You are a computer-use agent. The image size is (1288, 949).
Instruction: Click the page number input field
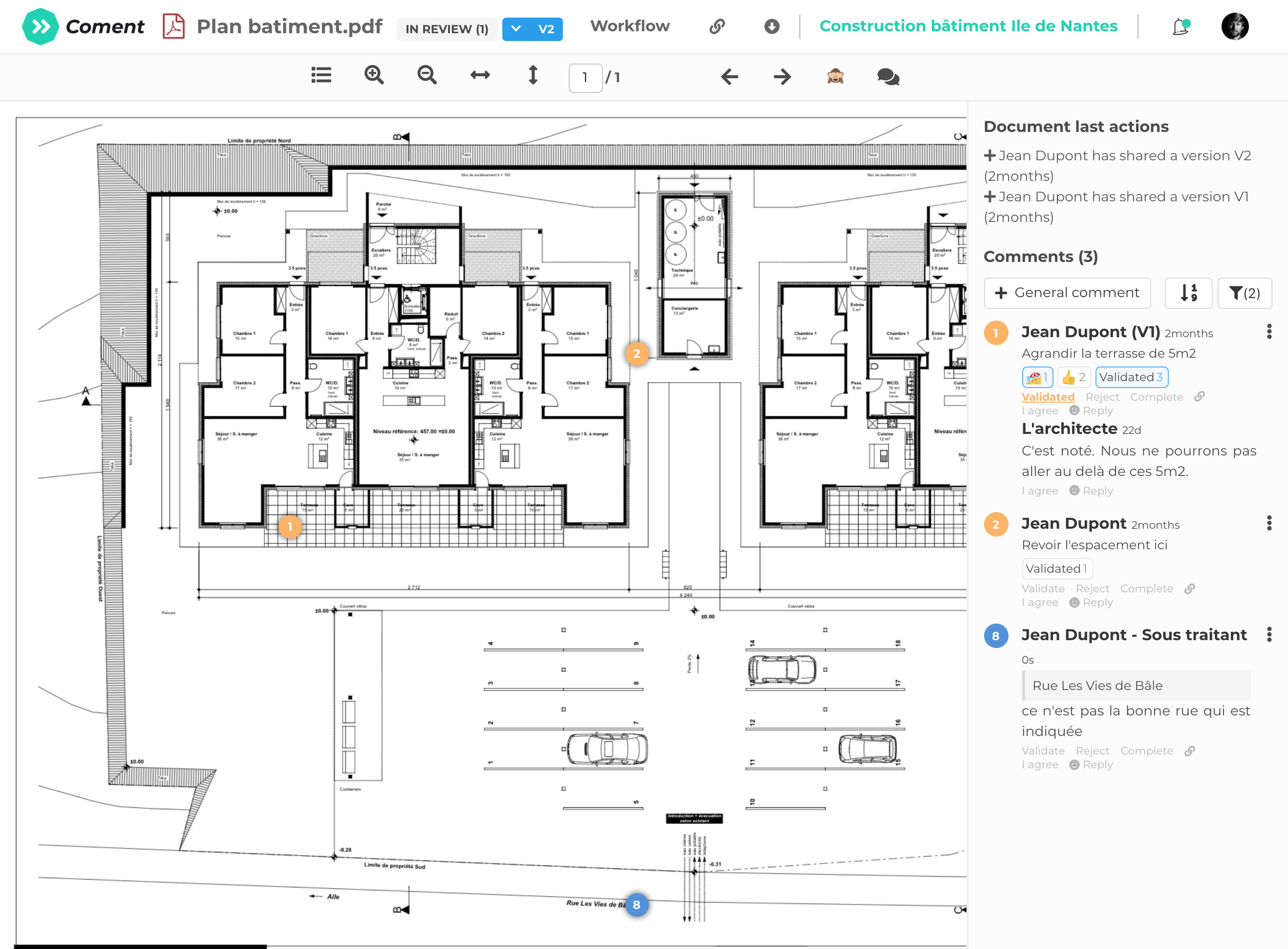584,78
